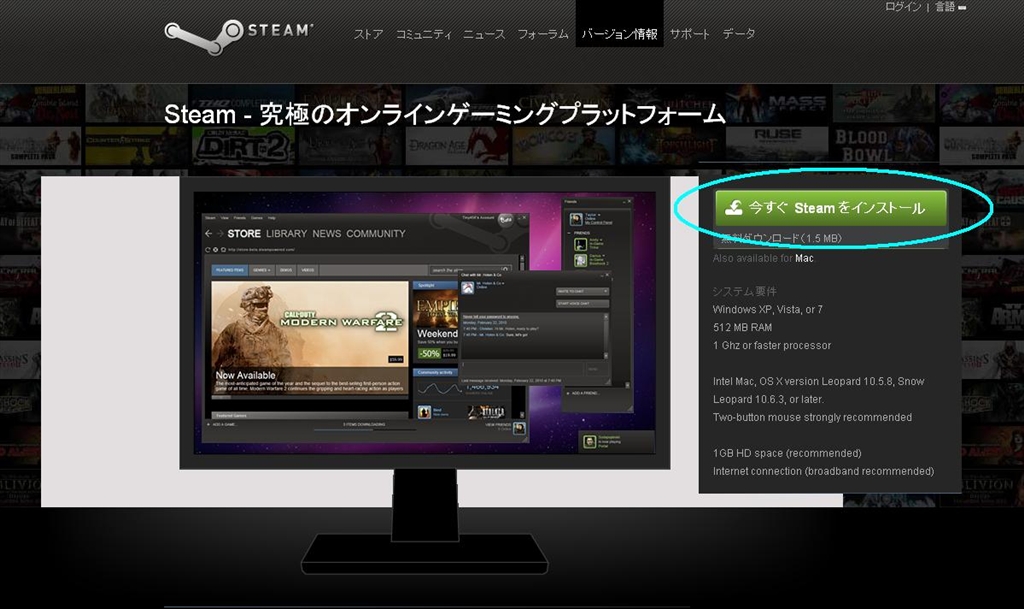
Task: Click the 今すぐ Steam をインストール button
Action: pos(831,208)
